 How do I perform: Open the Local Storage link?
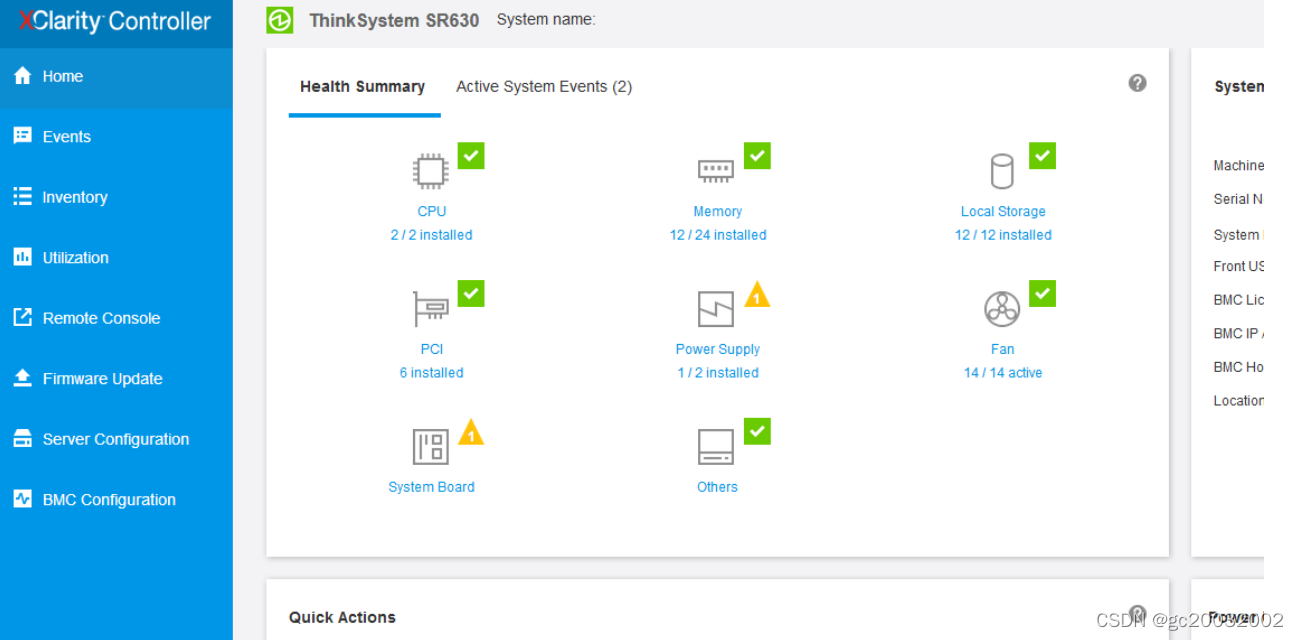click(x=1003, y=211)
